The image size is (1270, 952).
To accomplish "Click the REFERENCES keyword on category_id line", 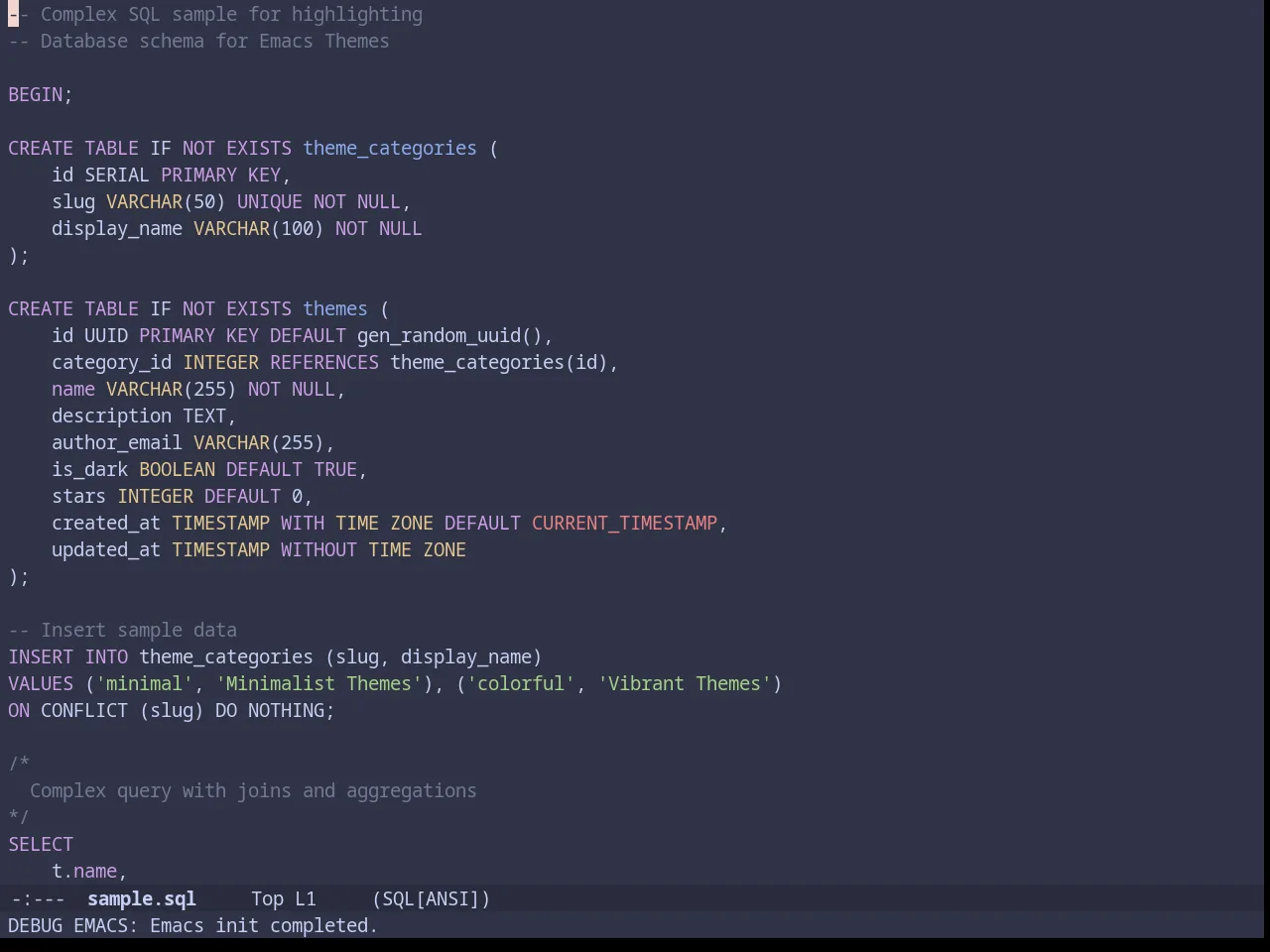I will coord(324,362).
